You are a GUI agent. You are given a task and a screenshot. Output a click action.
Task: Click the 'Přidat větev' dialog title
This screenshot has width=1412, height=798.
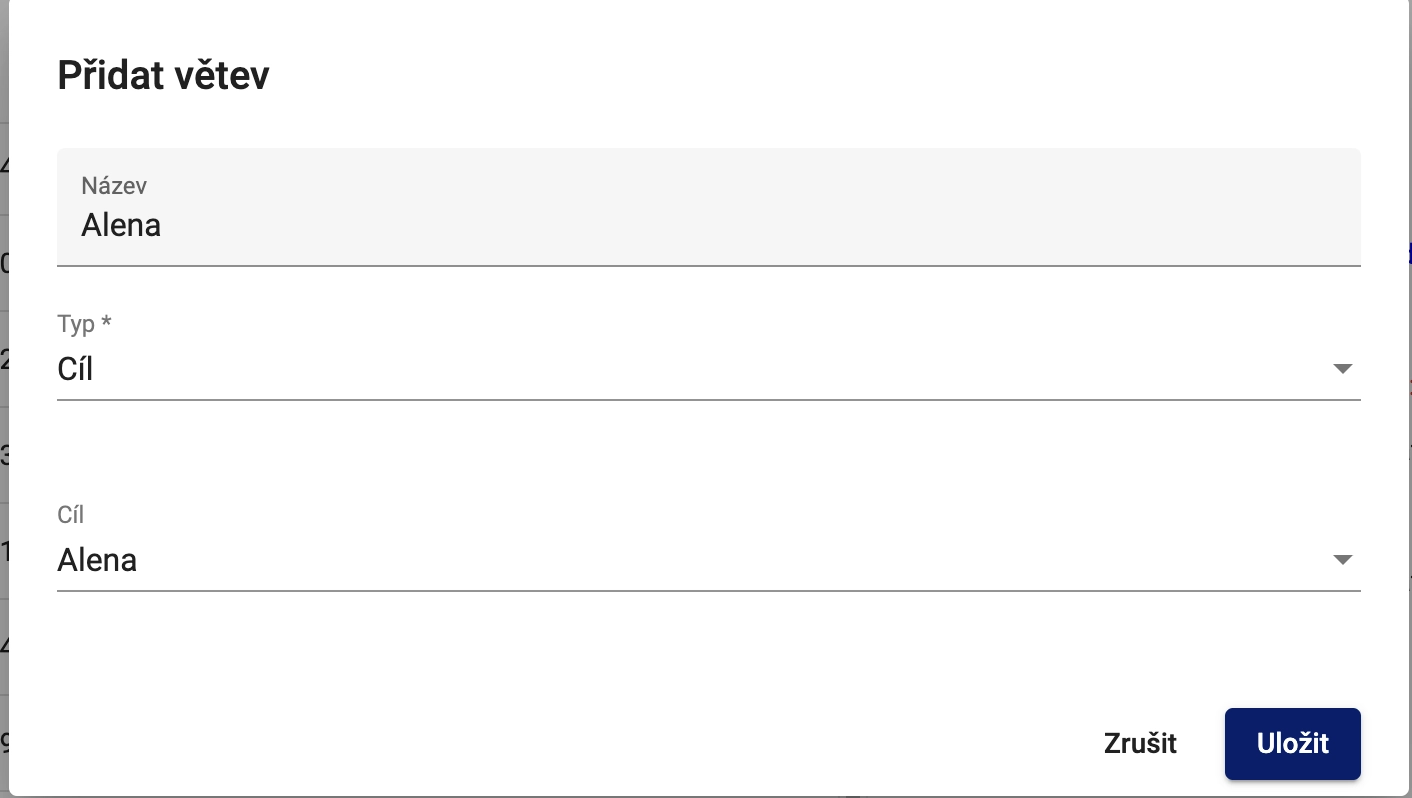coord(163,76)
